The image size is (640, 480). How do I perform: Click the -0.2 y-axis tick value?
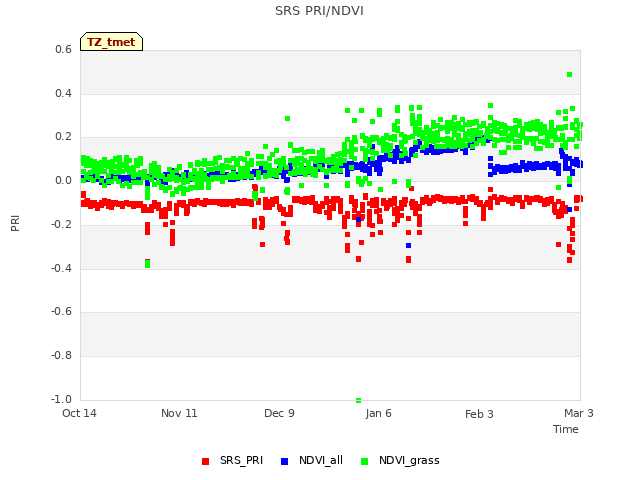coord(61,224)
